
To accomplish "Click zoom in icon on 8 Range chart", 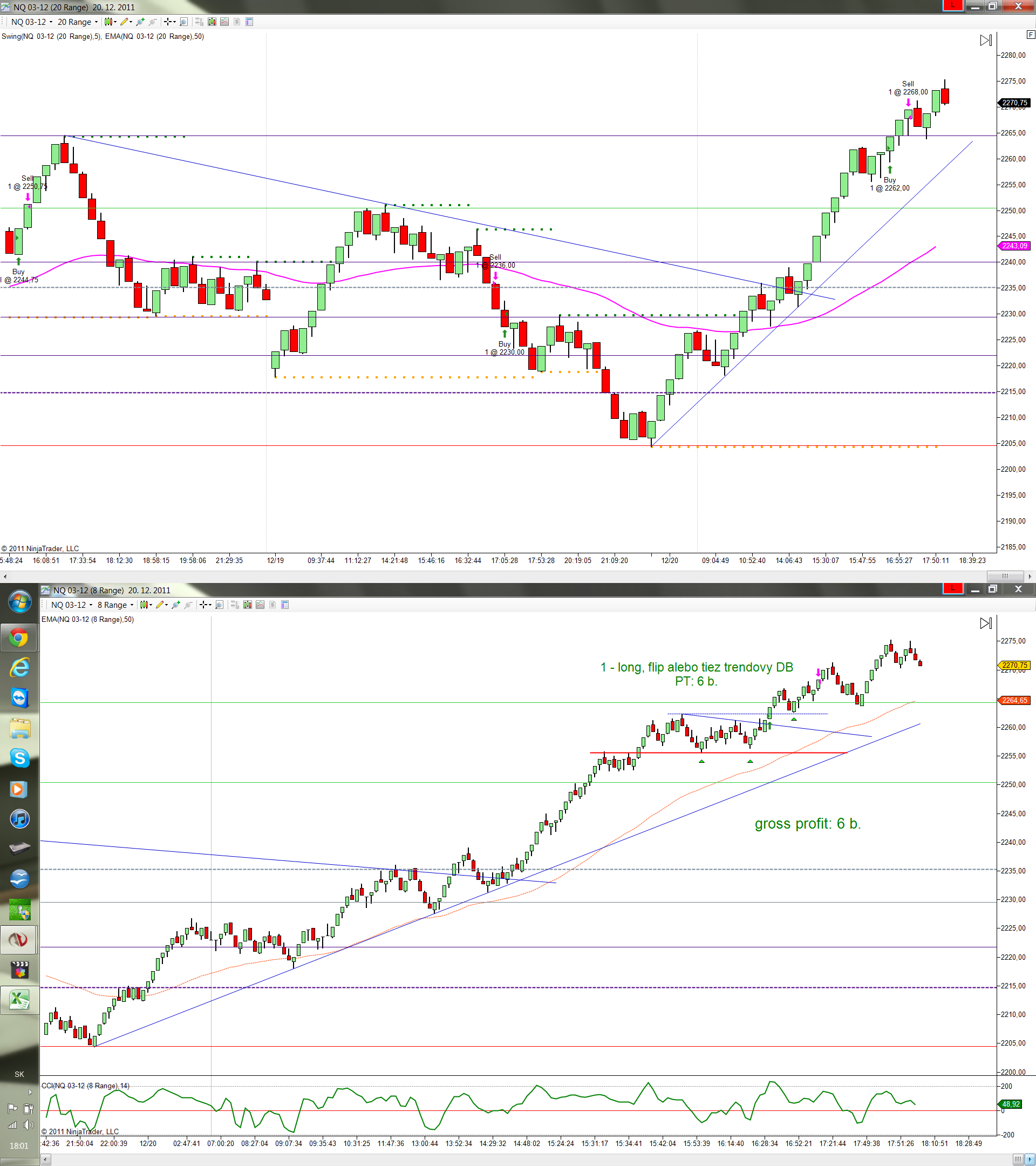I will [175, 605].
